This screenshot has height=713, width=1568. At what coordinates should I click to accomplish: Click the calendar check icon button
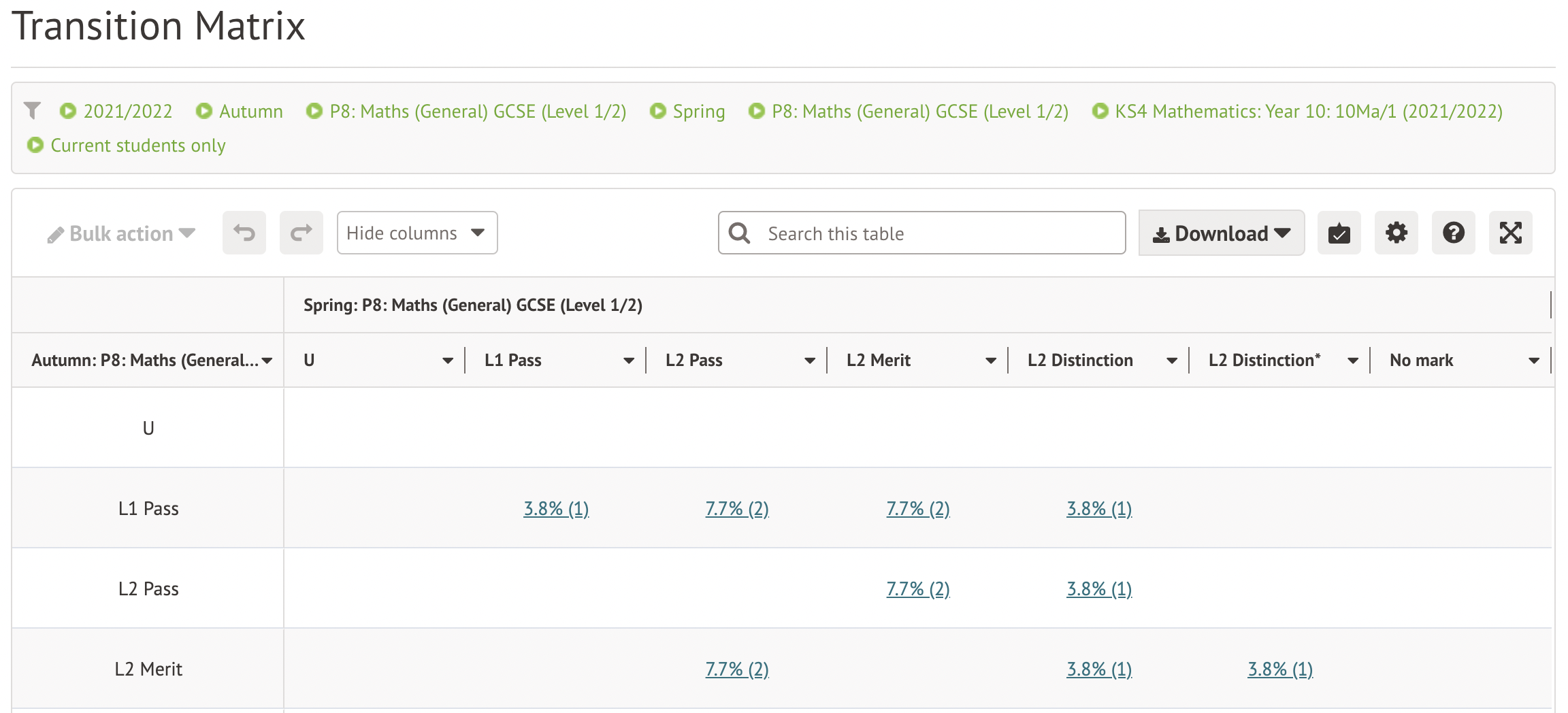pyautogui.click(x=1339, y=233)
